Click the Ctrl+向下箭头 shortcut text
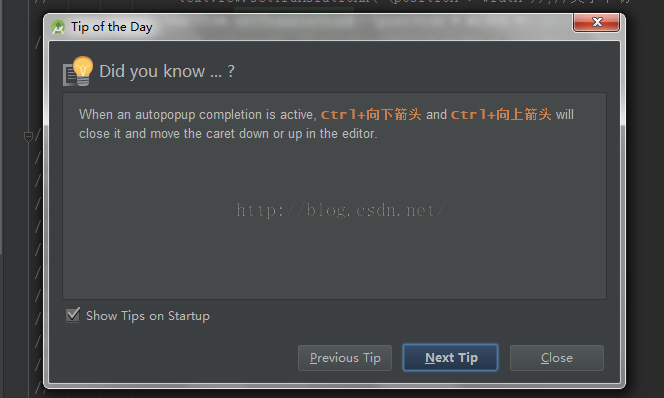This screenshot has height=398, width=664. coord(371,114)
